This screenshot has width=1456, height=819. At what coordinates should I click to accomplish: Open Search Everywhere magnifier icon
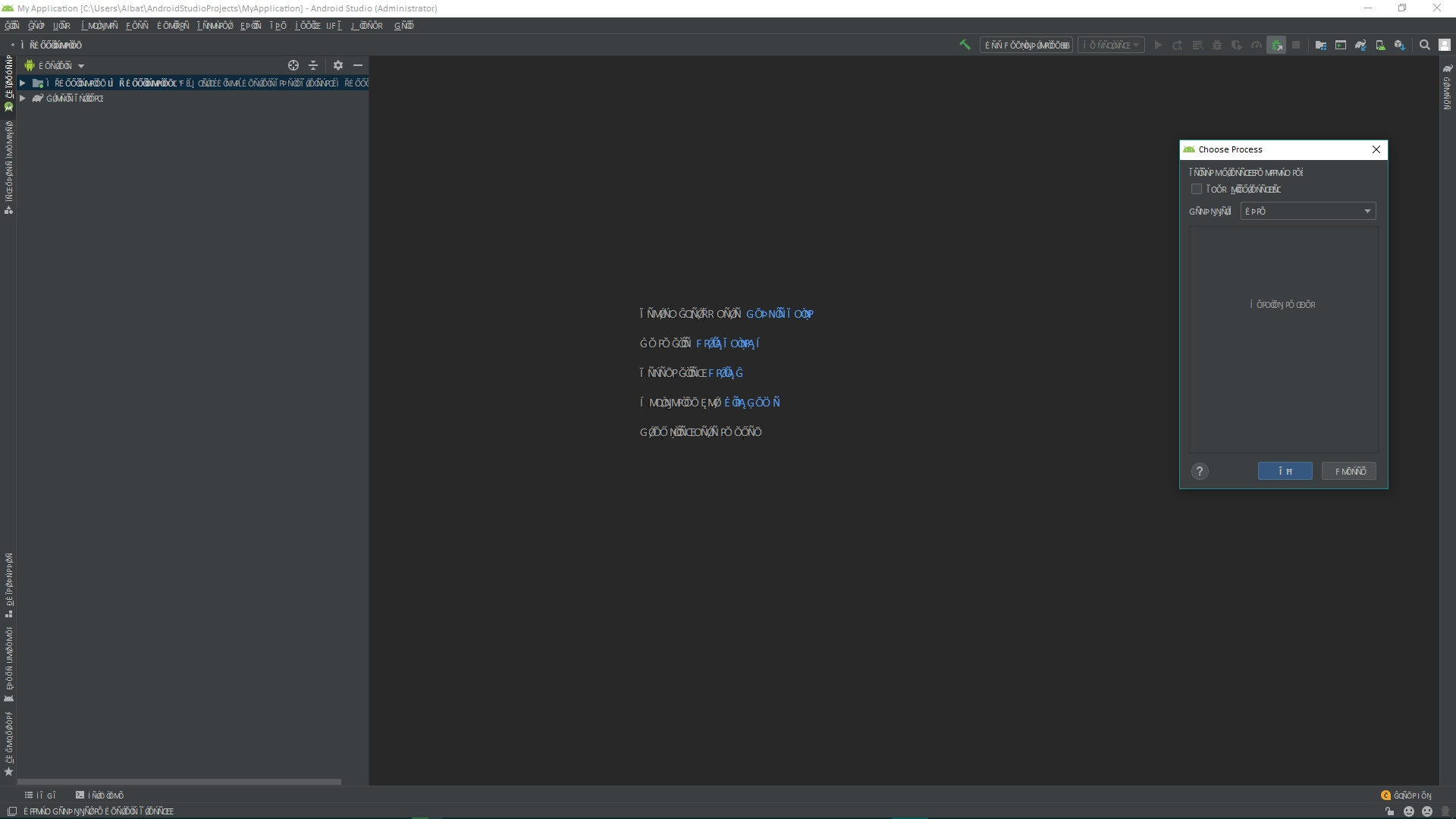[x=1425, y=45]
